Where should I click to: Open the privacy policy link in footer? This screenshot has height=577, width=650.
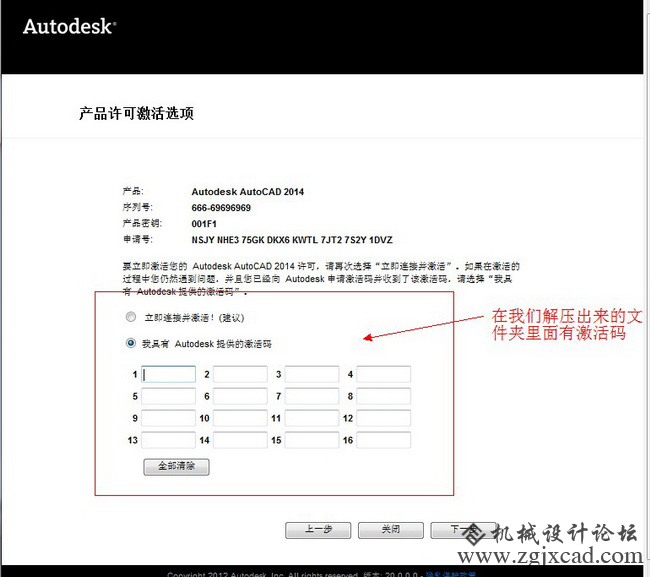click(x=450, y=574)
